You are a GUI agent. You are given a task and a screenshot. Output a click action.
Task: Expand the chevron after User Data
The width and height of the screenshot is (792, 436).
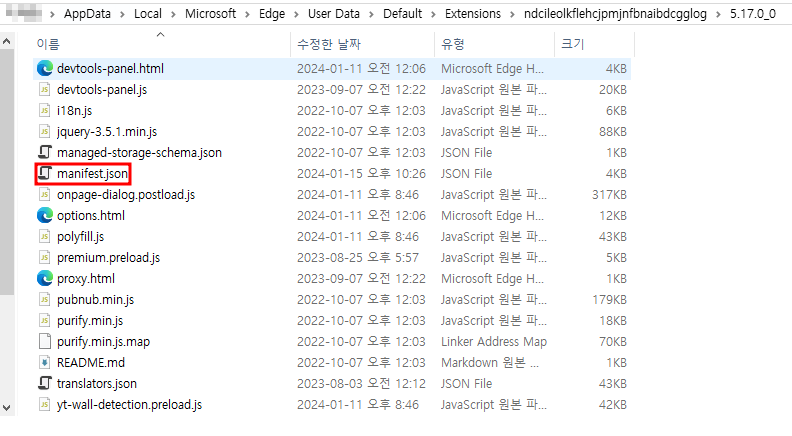[x=371, y=14]
